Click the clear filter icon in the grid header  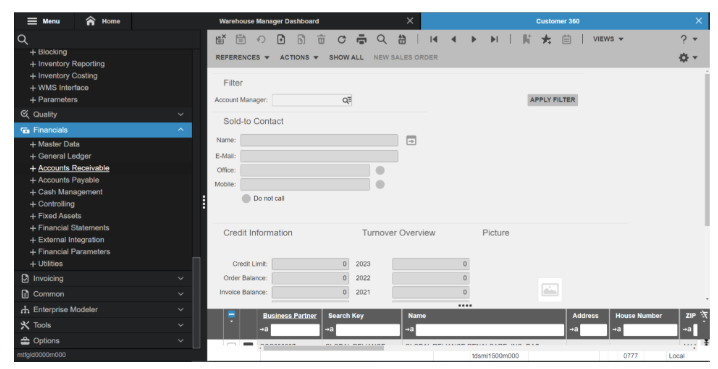[x=704, y=315]
